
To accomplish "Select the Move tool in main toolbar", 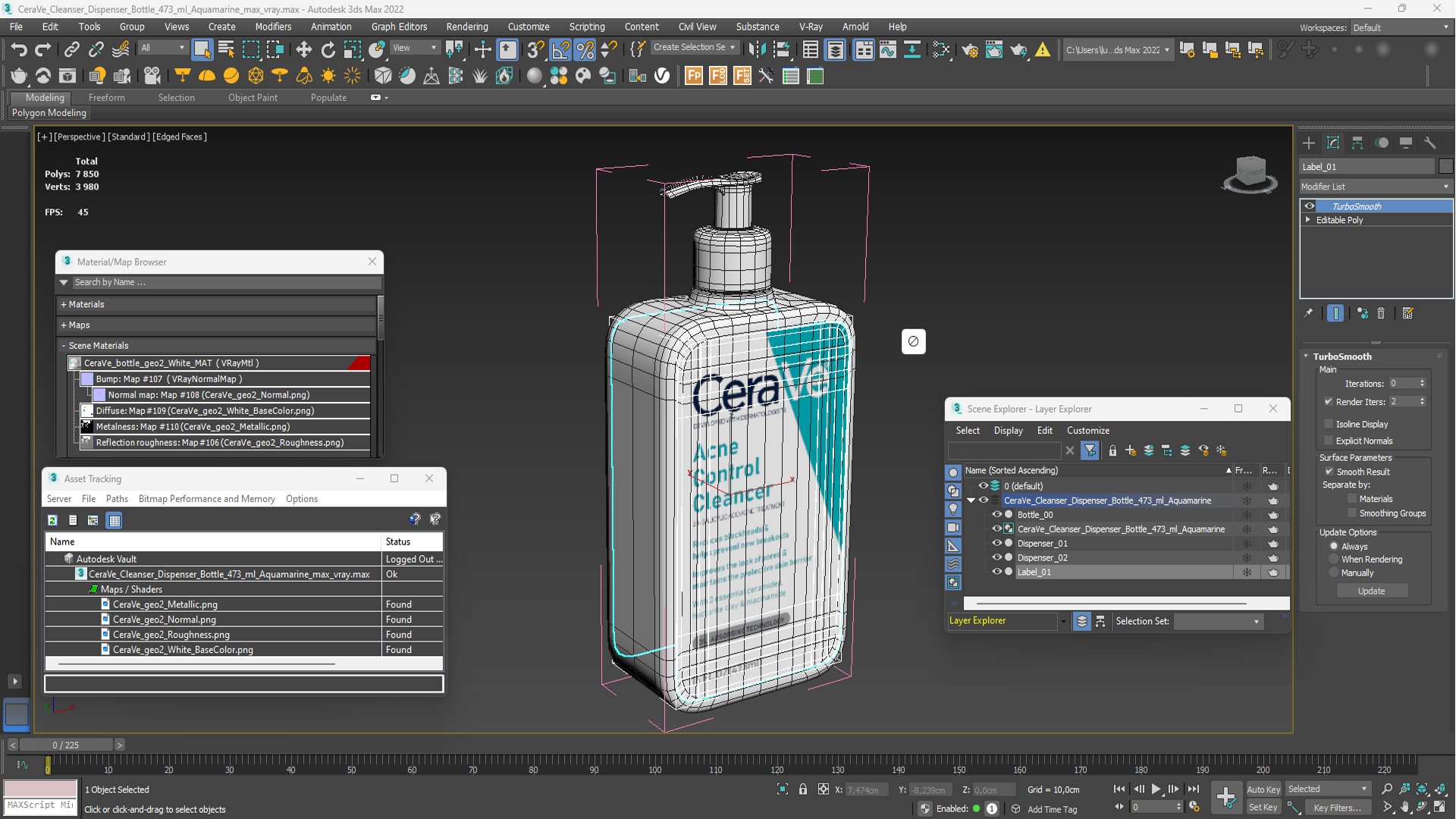I will pyautogui.click(x=303, y=50).
